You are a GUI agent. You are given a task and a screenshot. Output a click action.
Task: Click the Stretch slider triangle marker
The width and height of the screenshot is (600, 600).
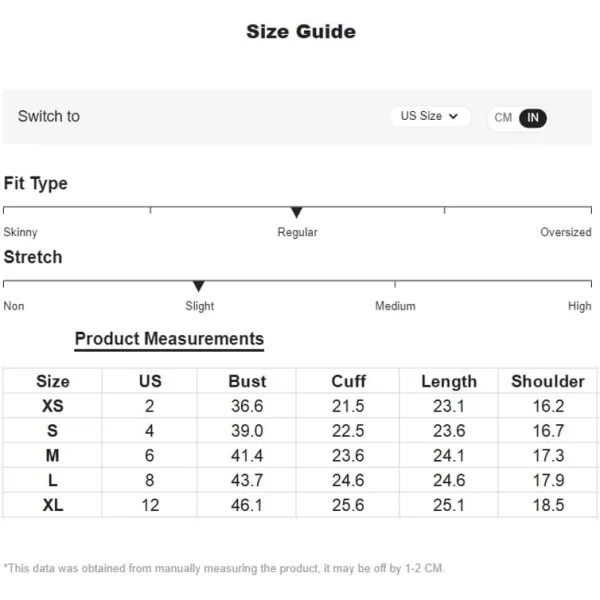pos(198,286)
